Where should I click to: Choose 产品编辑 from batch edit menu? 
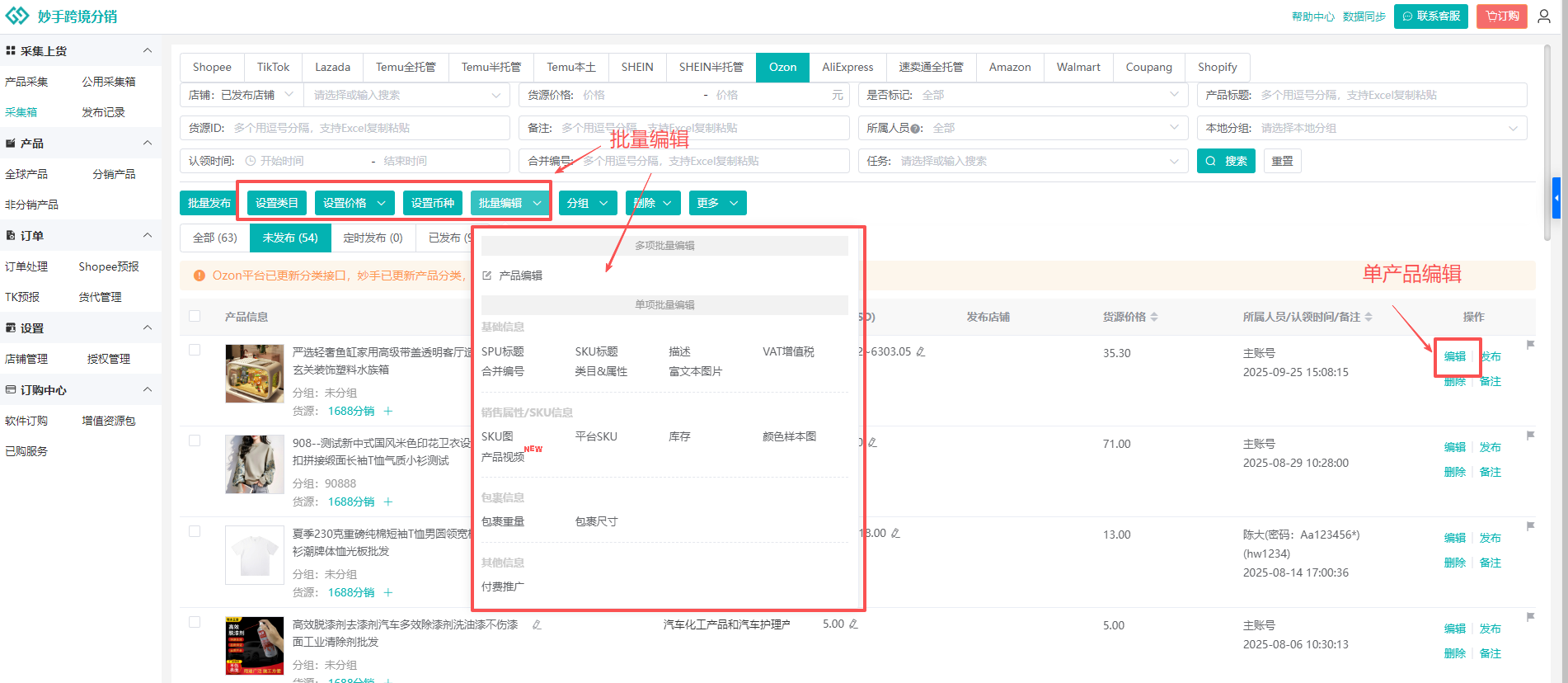(x=520, y=276)
